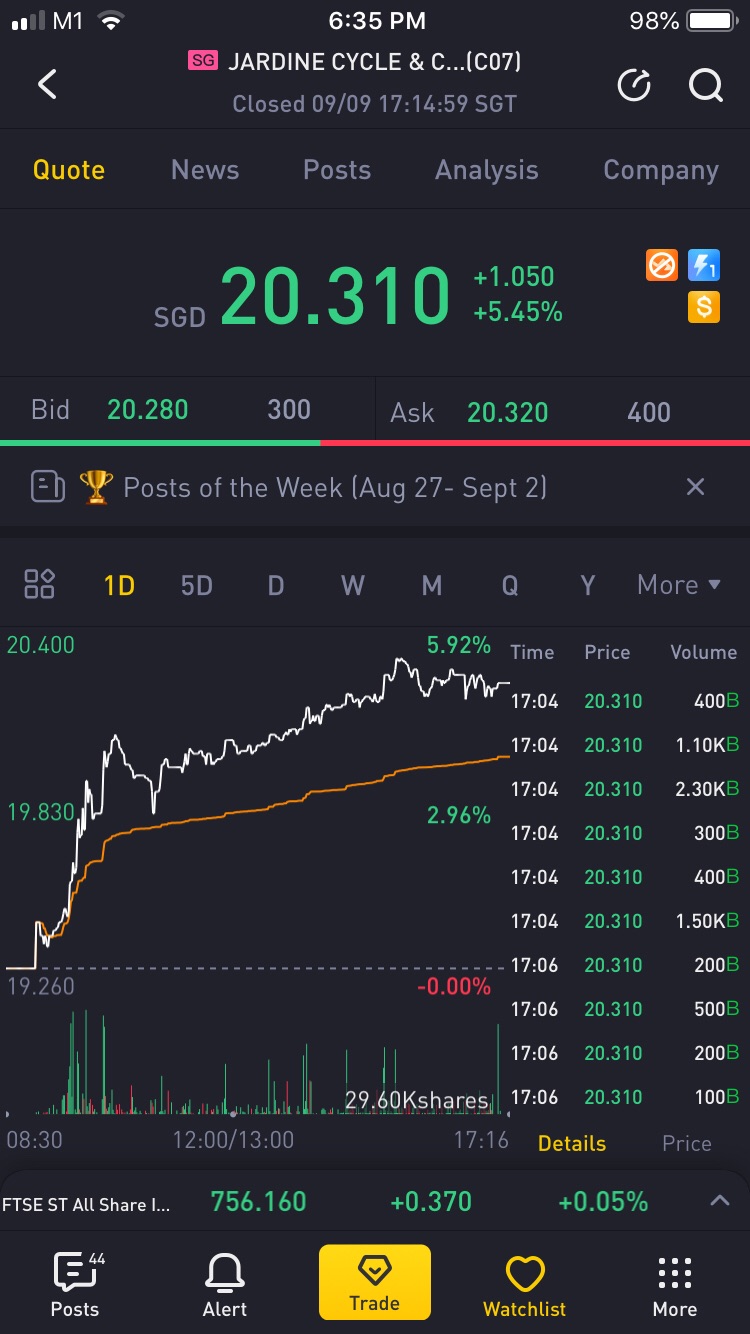Select the trade row with volume 2.30K
The width and height of the screenshot is (750, 1334).
(x=625, y=789)
